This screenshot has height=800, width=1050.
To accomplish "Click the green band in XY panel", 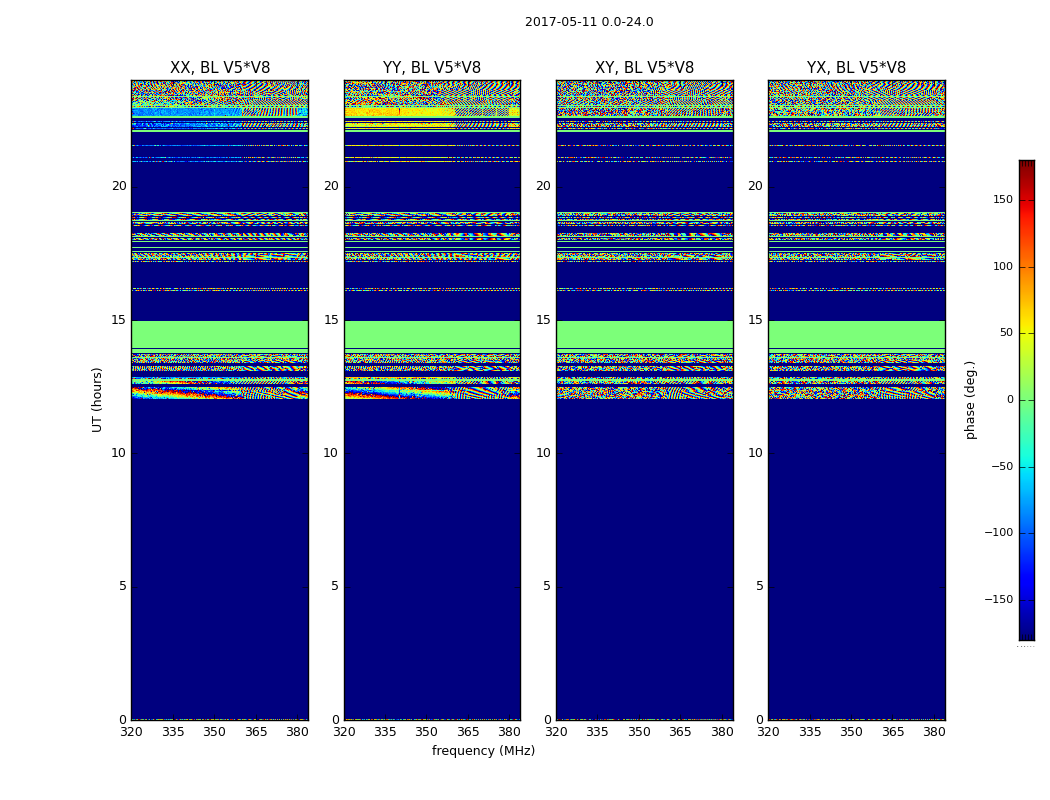I will 644,334.
